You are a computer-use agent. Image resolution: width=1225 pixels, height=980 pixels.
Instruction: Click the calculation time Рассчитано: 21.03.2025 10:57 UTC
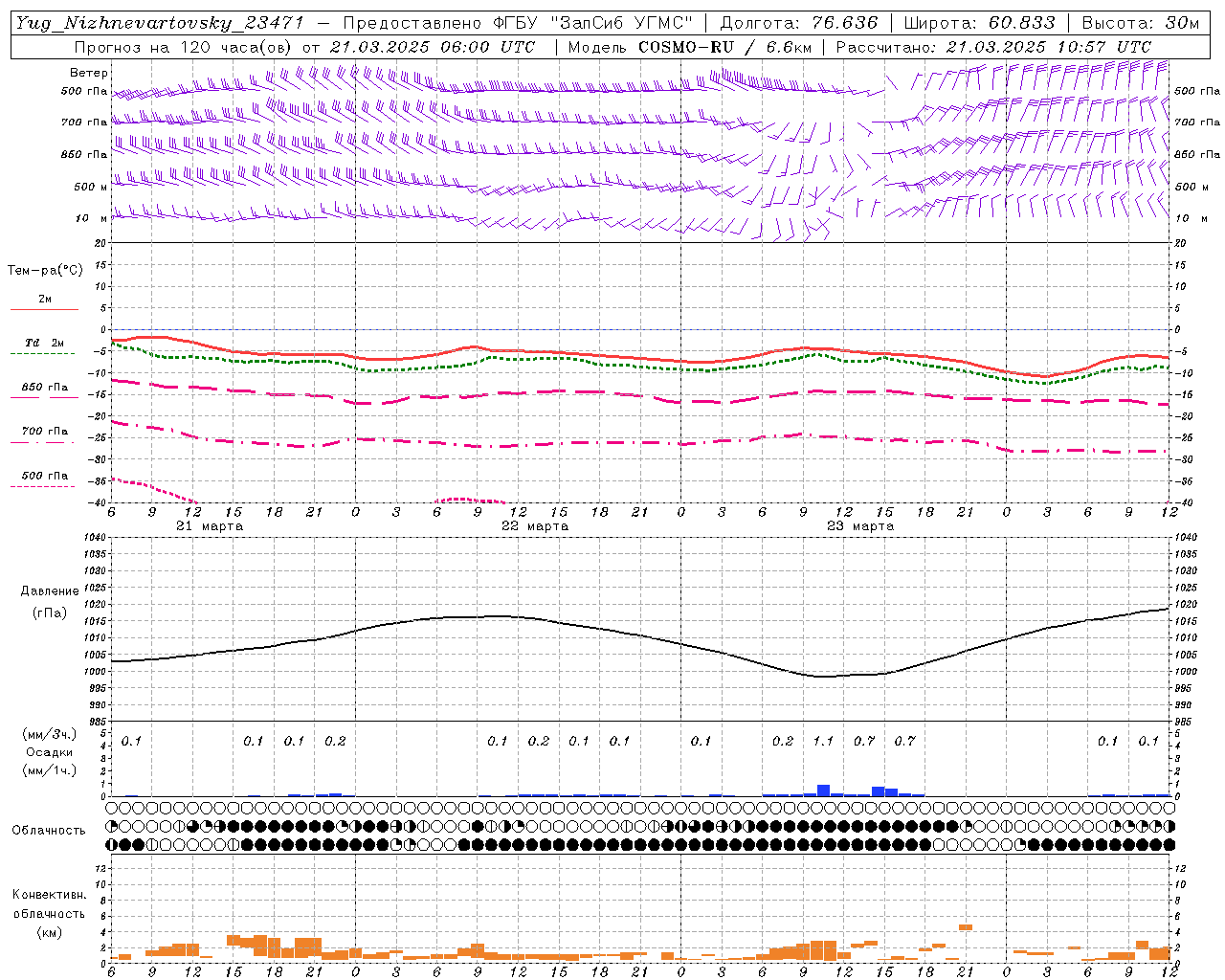[x=993, y=47]
